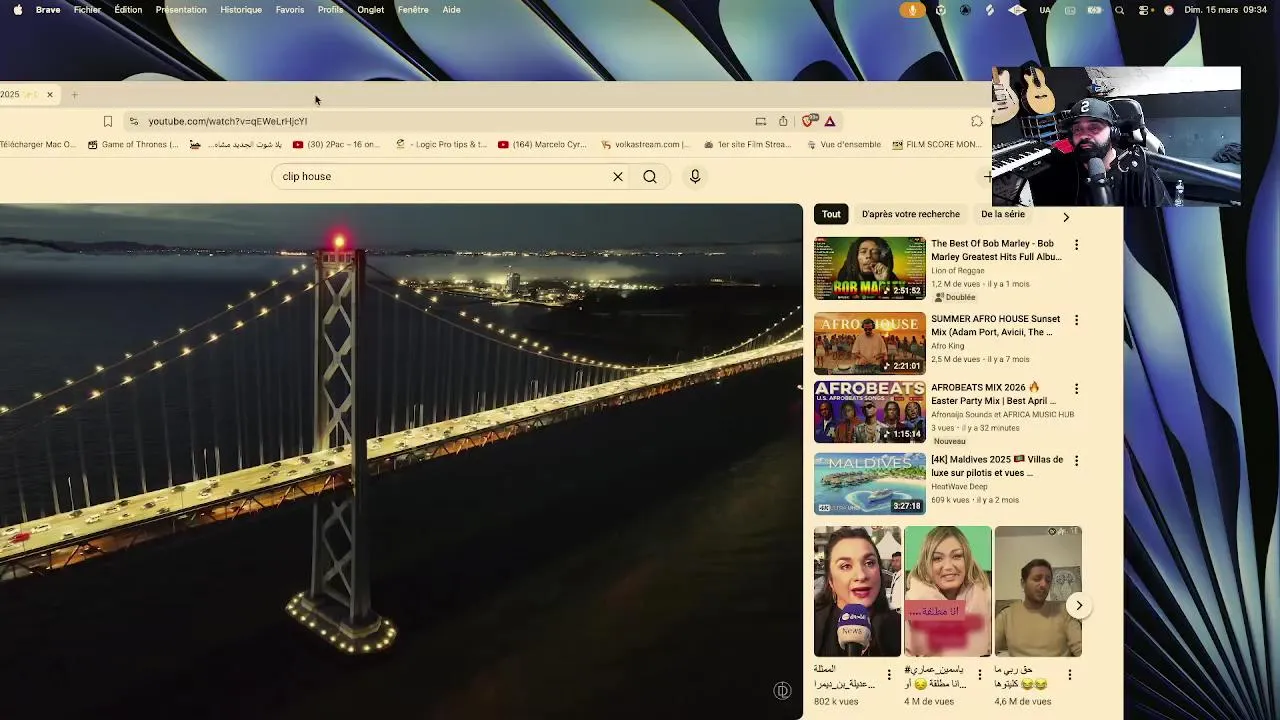Open the Apple menu
1280x720 pixels.
click(x=17, y=10)
